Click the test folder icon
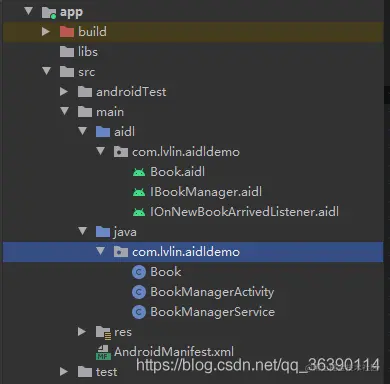This screenshot has width=390, height=384. click(x=85, y=372)
